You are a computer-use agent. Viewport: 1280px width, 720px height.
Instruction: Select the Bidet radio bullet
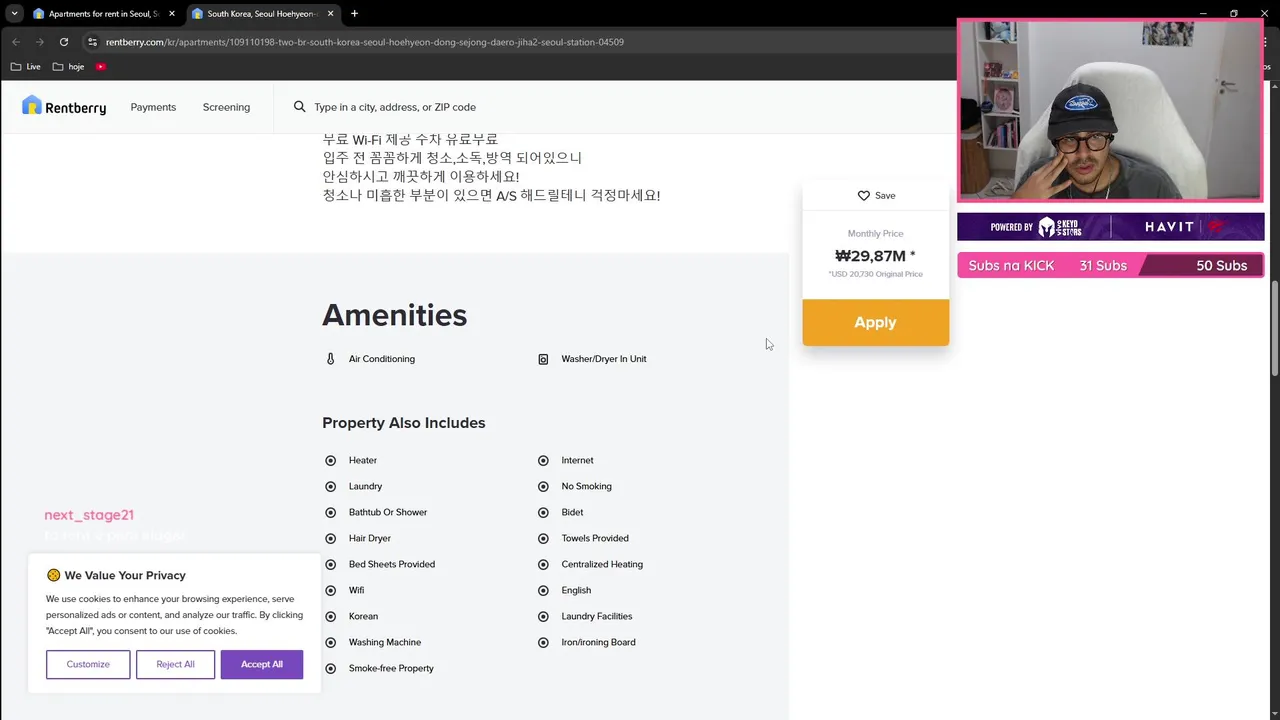pyautogui.click(x=543, y=512)
